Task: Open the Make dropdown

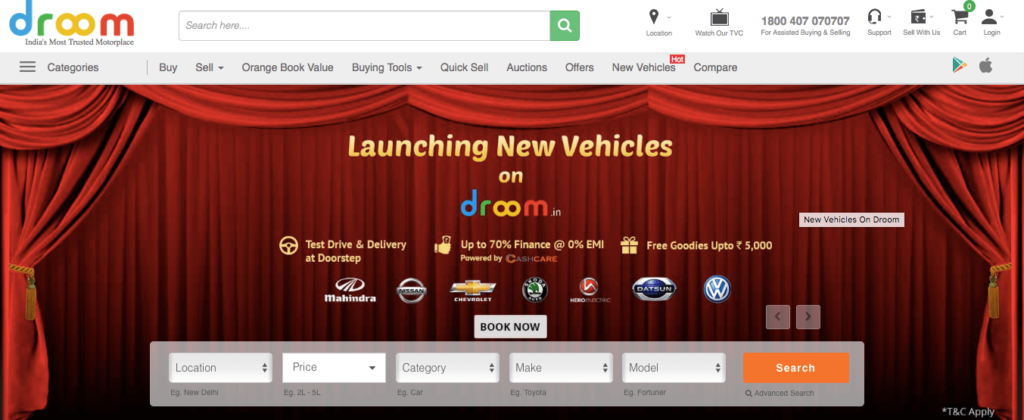Action: click(560, 368)
